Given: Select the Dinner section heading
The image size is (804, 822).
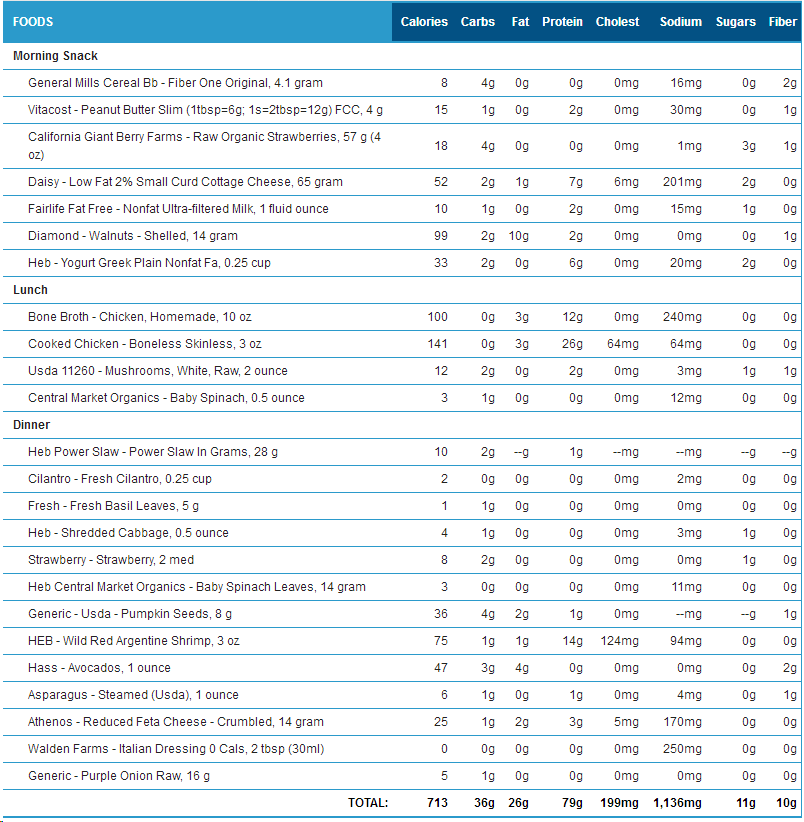Looking at the screenshot, I should coord(31,425).
